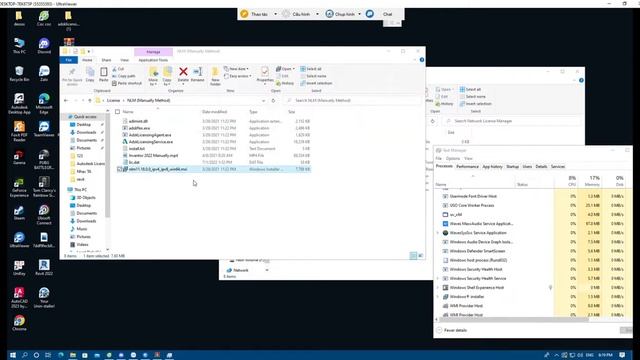Expand WavesSysSvc Service Application process

tap(438, 233)
